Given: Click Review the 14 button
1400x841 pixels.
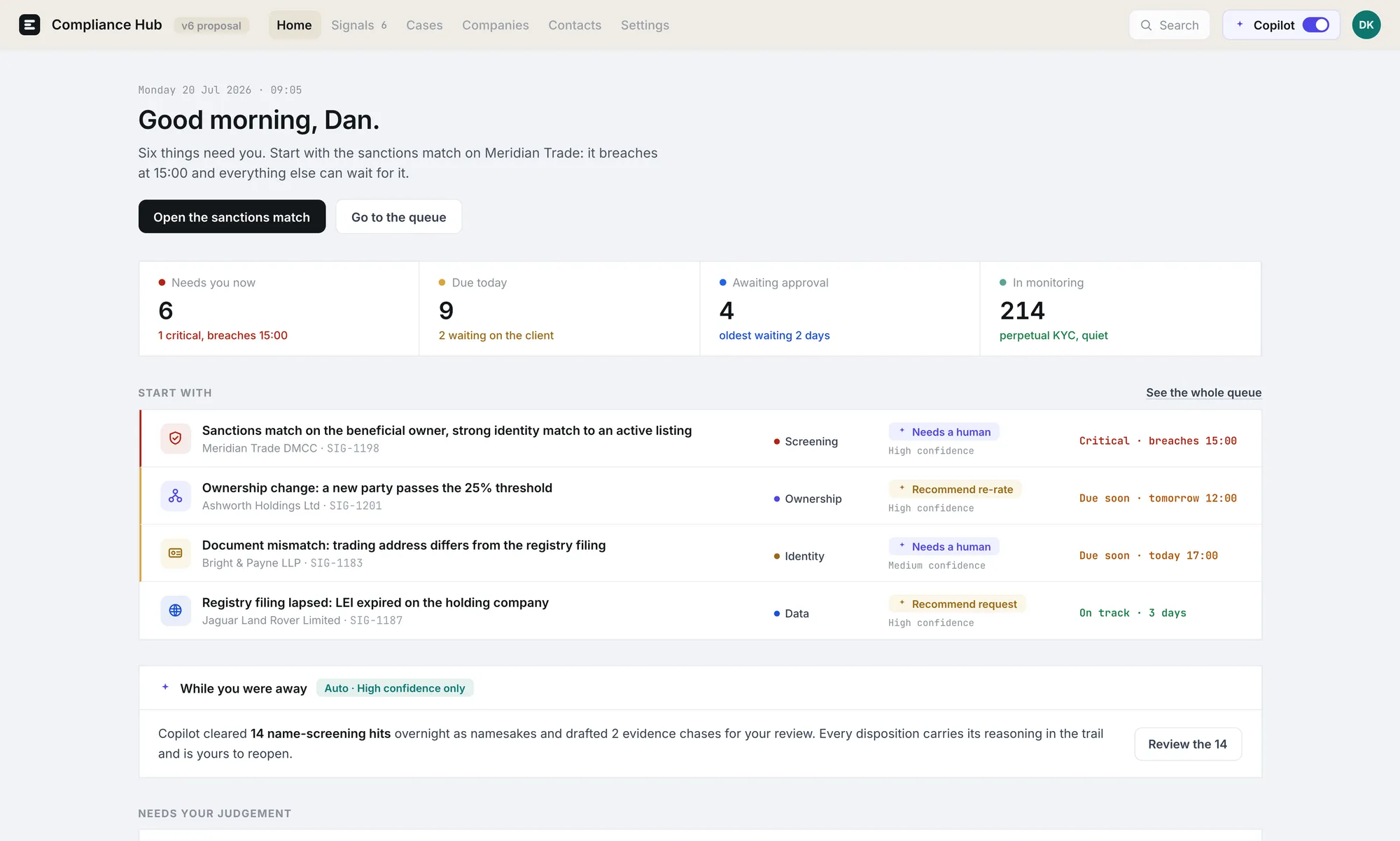Looking at the screenshot, I should click(1187, 744).
